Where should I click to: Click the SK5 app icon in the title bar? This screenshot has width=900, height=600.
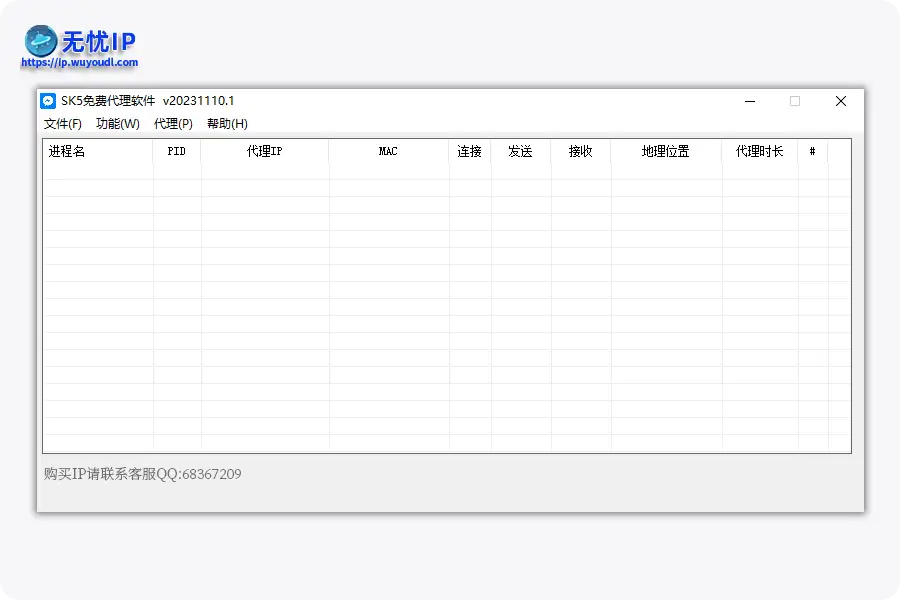click(x=47, y=100)
